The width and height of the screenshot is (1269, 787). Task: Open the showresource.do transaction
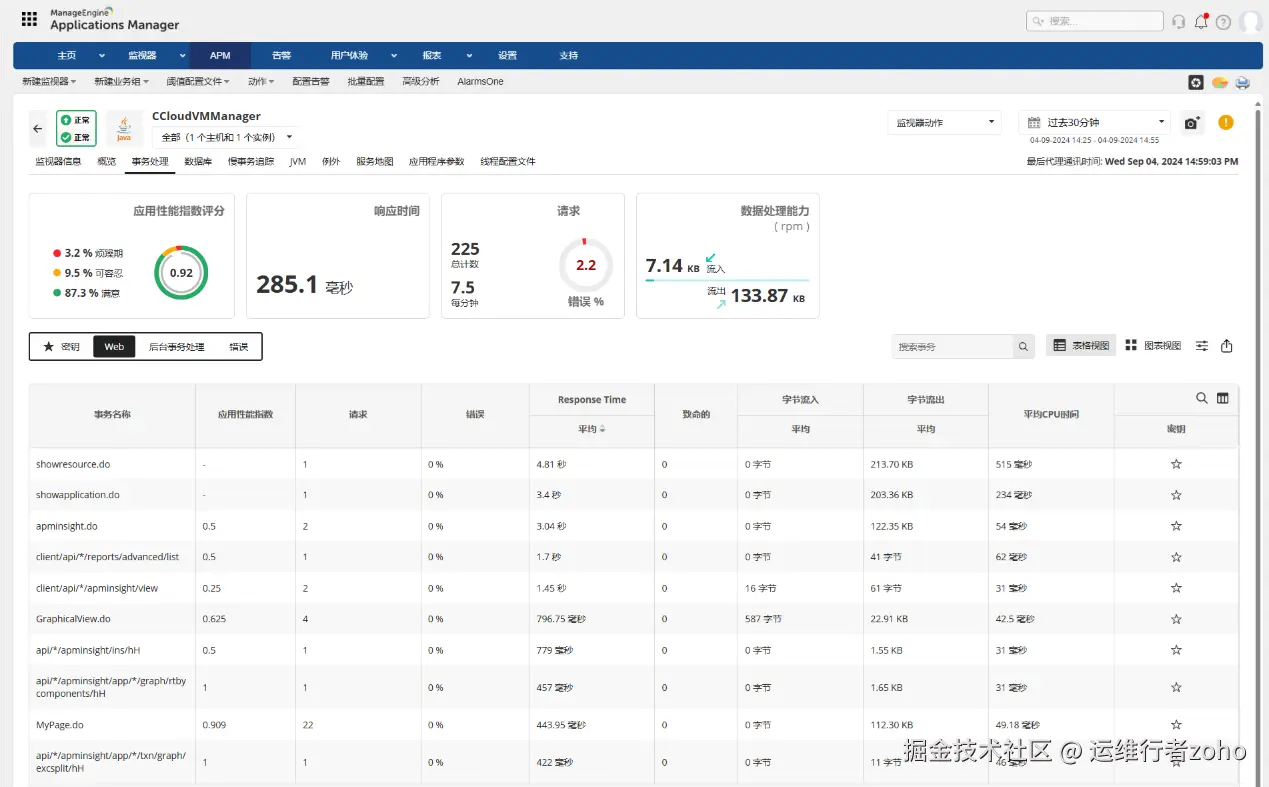pyautogui.click(x=73, y=464)
